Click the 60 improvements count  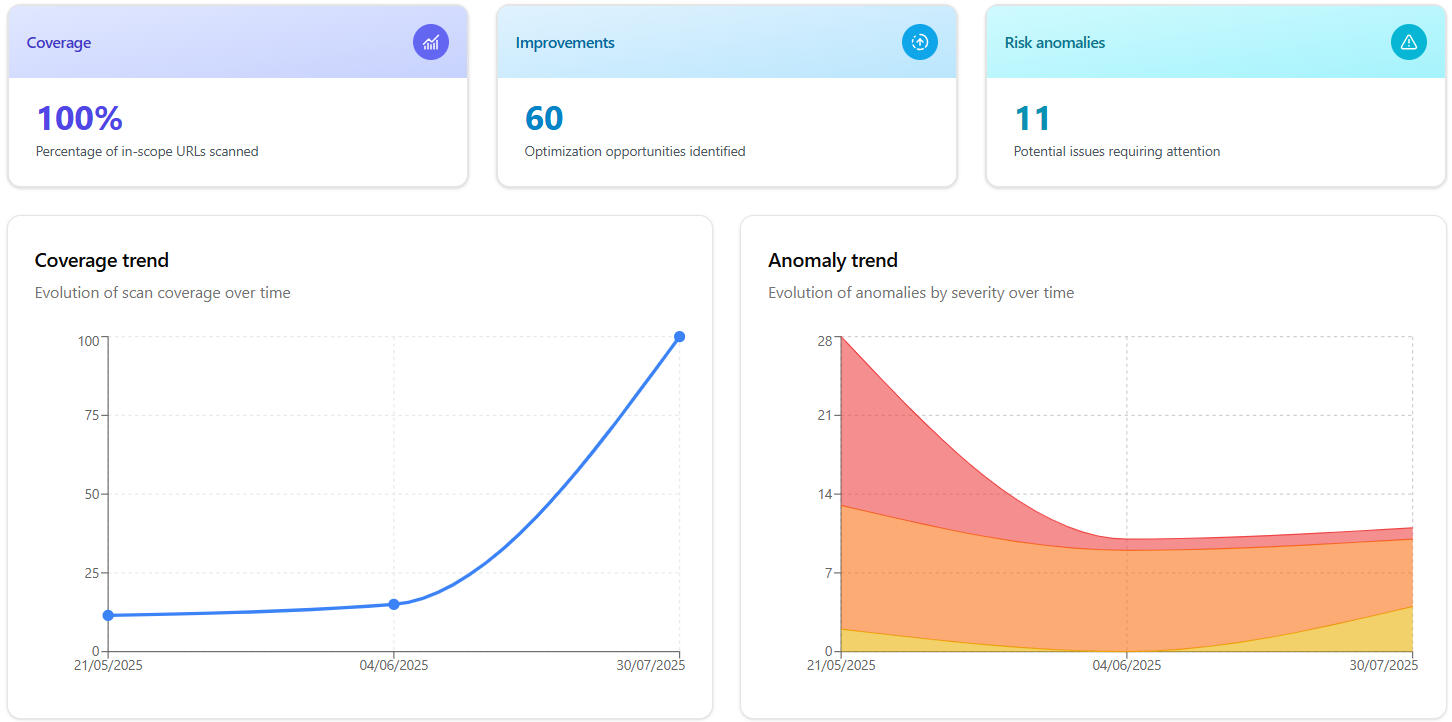544,118
